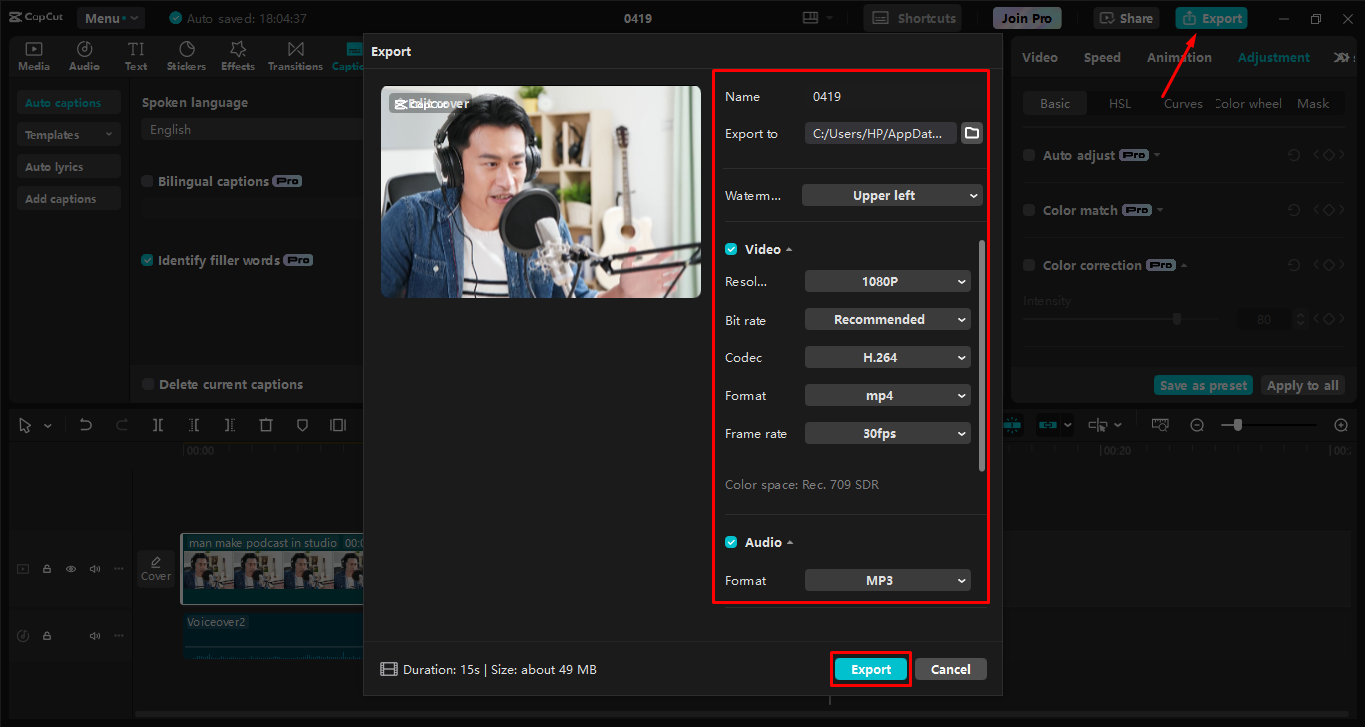Open the video Format dropdown showing mp4
This screenshot has width=1365, height=727.
[x=888, y=395]
